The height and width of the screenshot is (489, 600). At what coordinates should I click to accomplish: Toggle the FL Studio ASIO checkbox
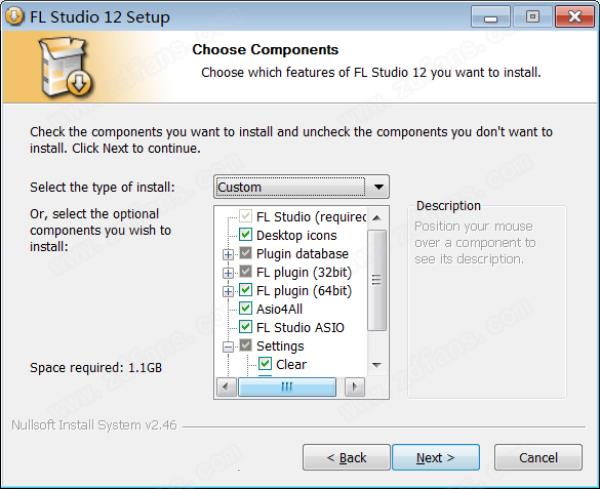click(x=246, y=326)
